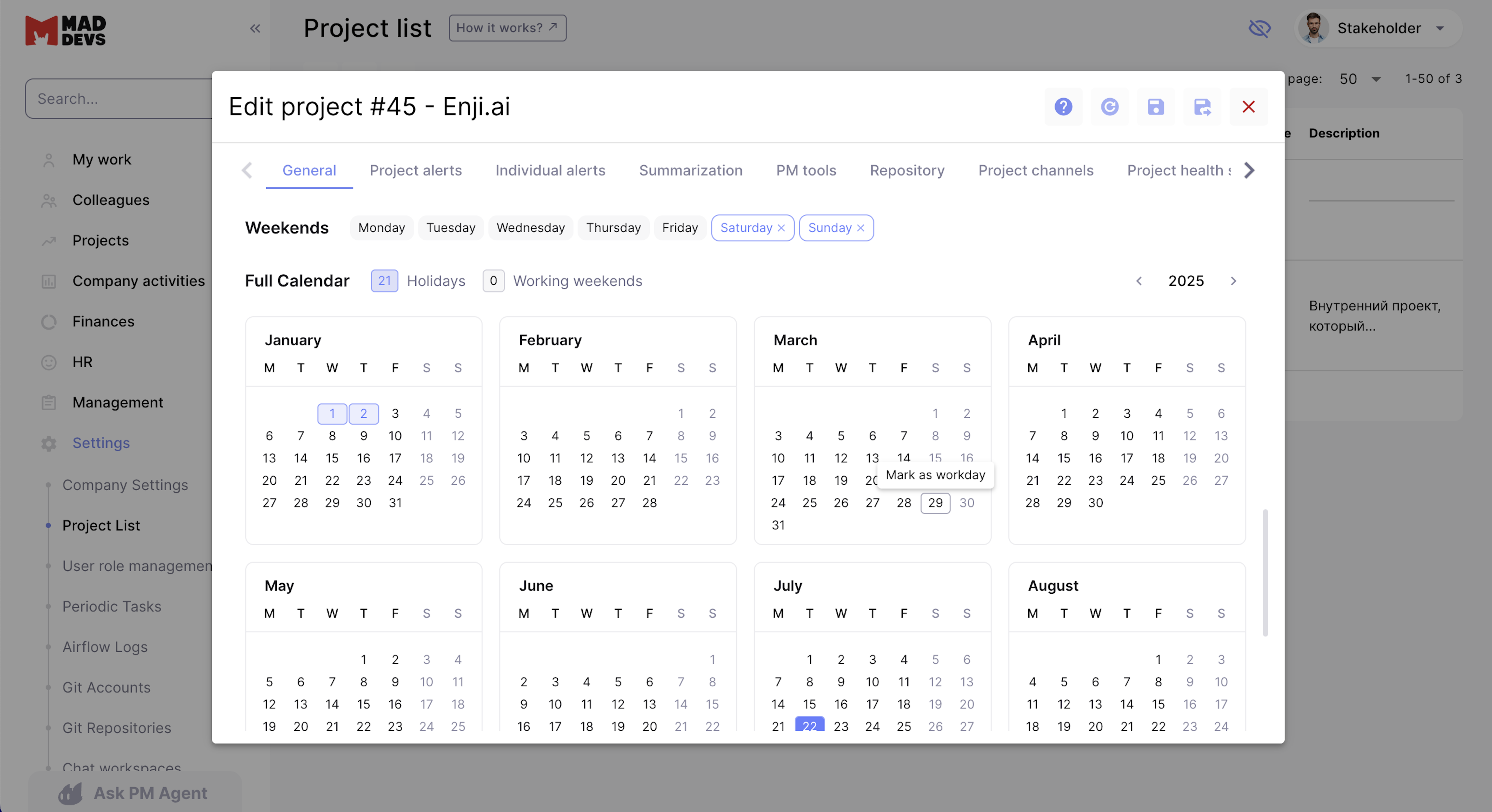Open How it works link
1492x812 pixels.
pyautogui.click(x=507, y=28)
